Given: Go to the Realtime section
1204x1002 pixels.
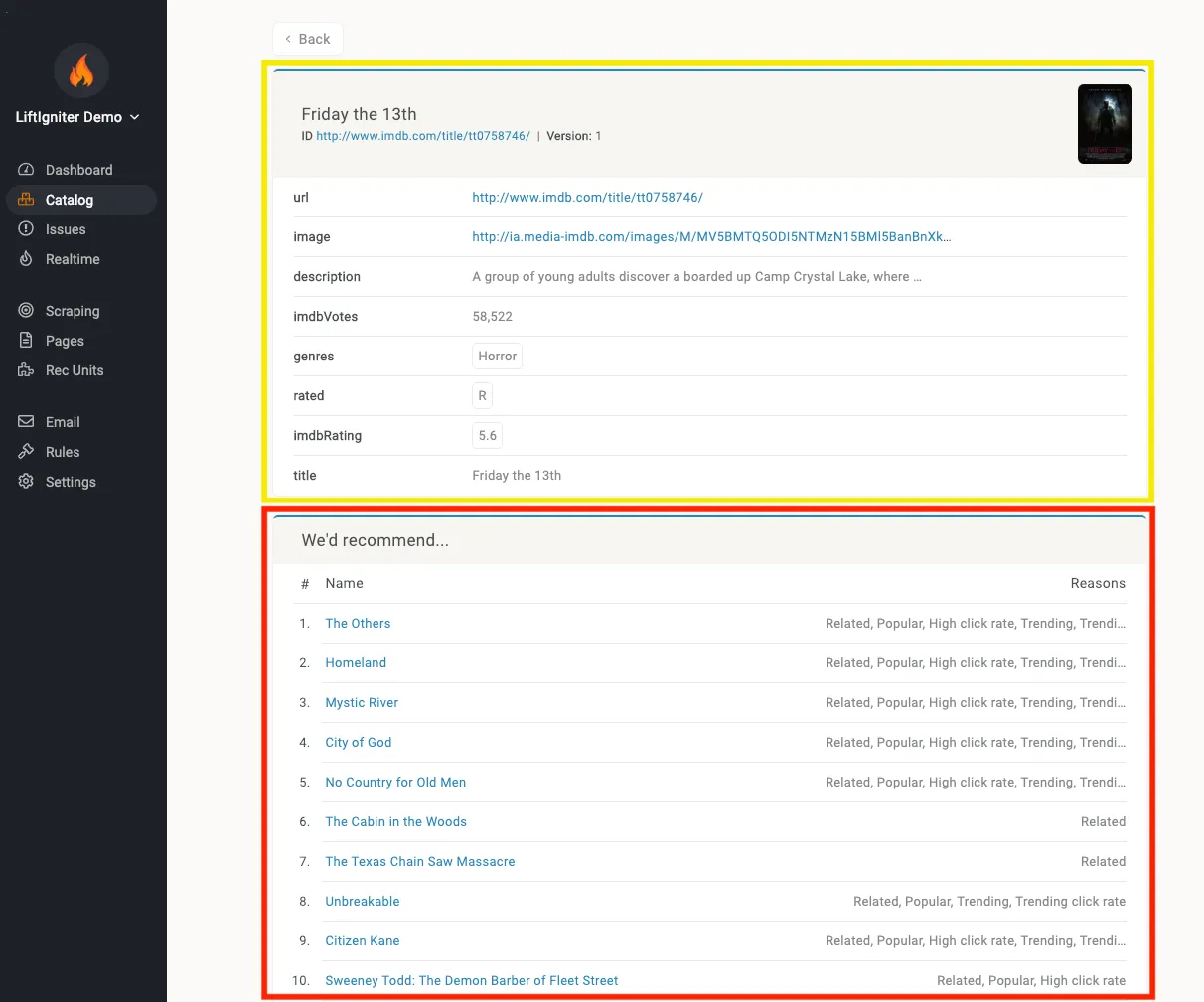Looking at the screenshot, I should (81, 259).
